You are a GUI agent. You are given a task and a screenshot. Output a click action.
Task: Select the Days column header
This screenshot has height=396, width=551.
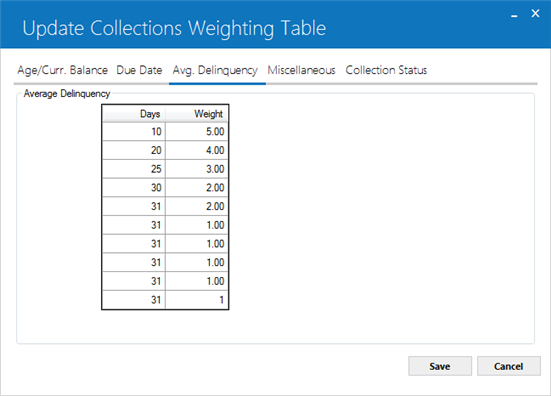click(x=134, y=114)
